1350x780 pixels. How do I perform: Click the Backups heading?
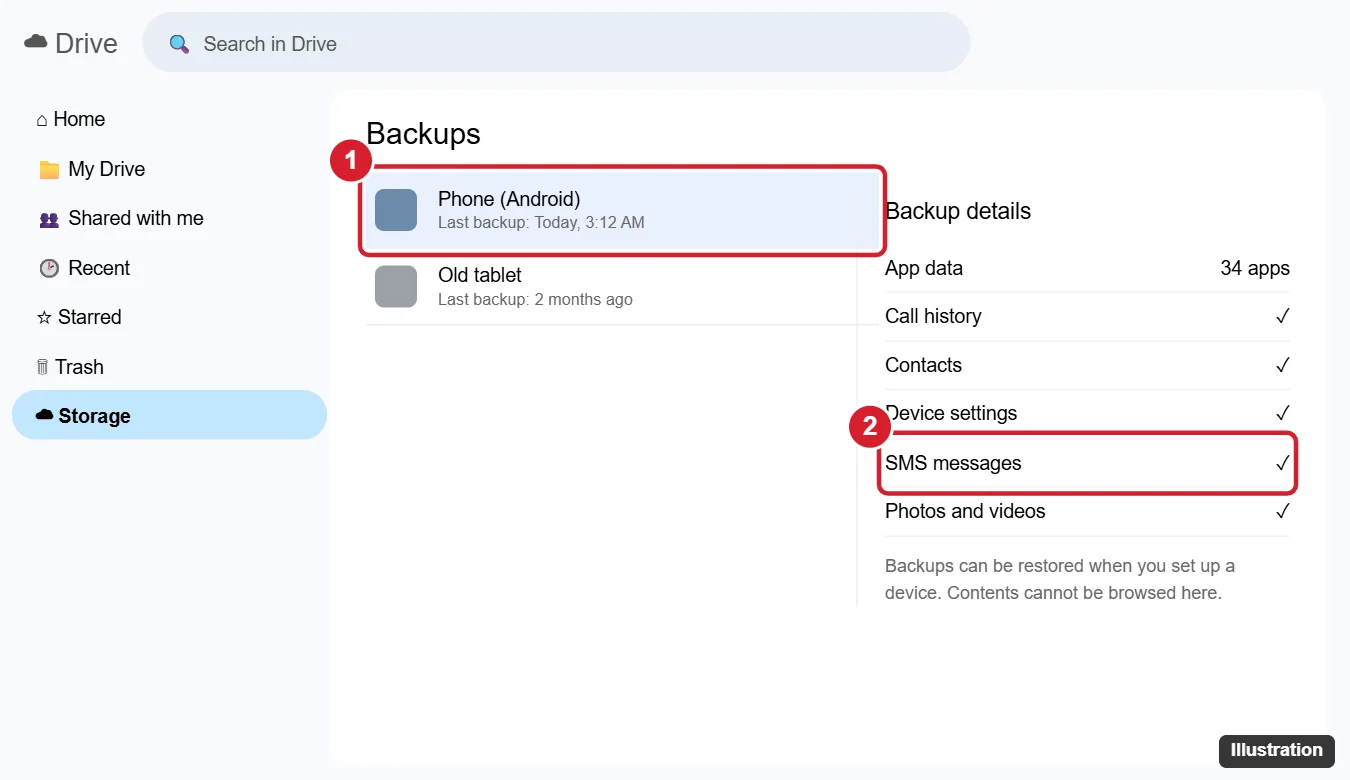[x=423, y=134]
